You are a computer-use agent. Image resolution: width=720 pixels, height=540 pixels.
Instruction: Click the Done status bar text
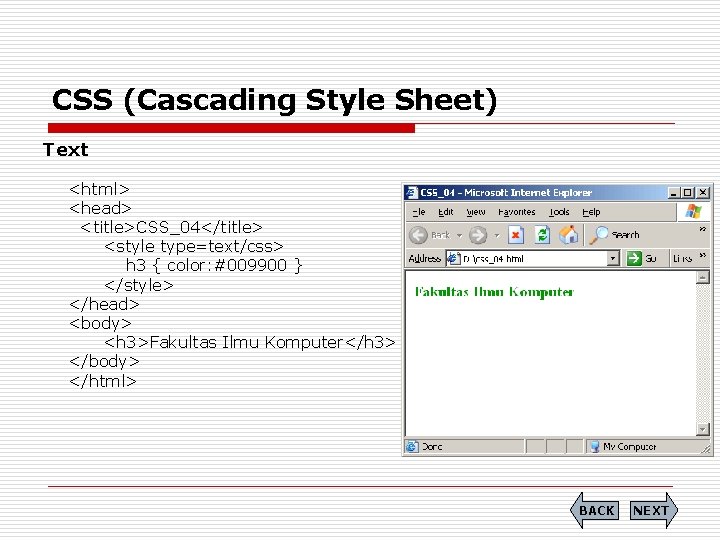pos(432,446)
